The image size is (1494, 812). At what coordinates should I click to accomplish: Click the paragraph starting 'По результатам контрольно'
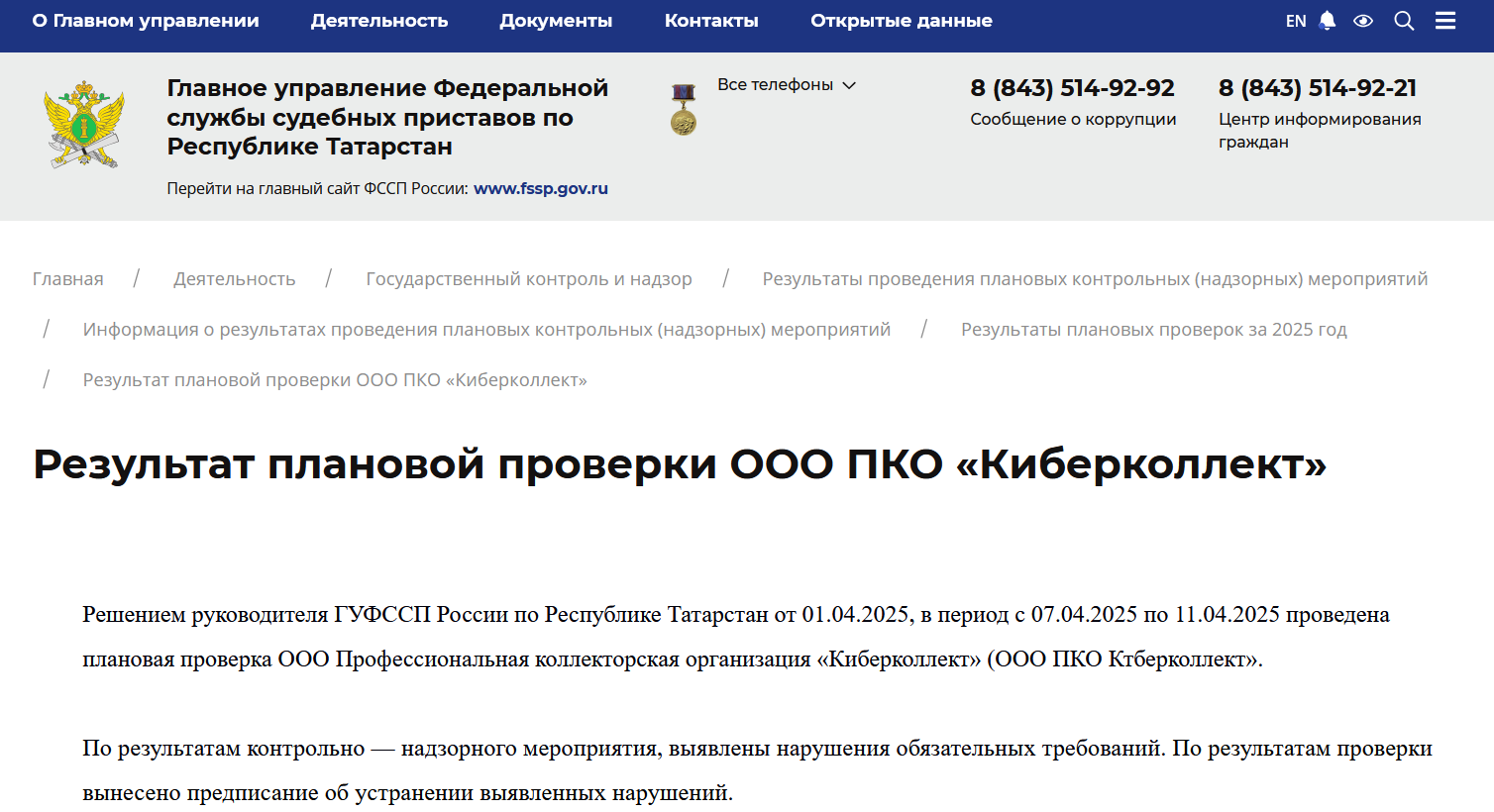pos(757,770)
